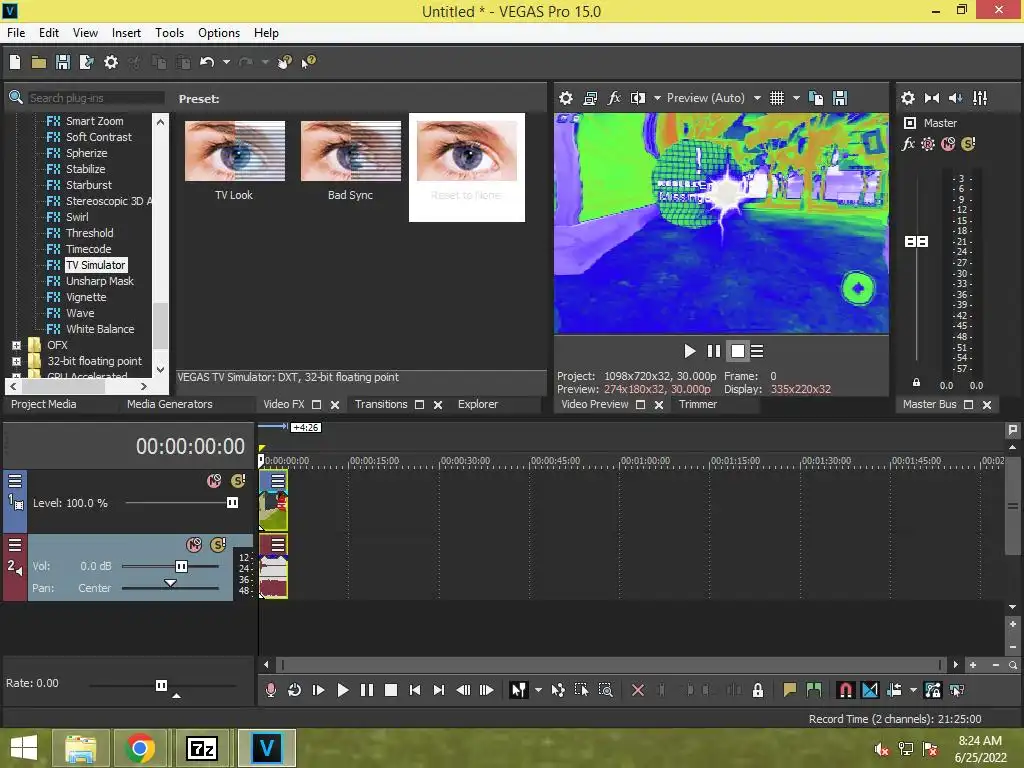Open the File menu
Viewport: 1024px width, 768px height.
tap(16, 33)
